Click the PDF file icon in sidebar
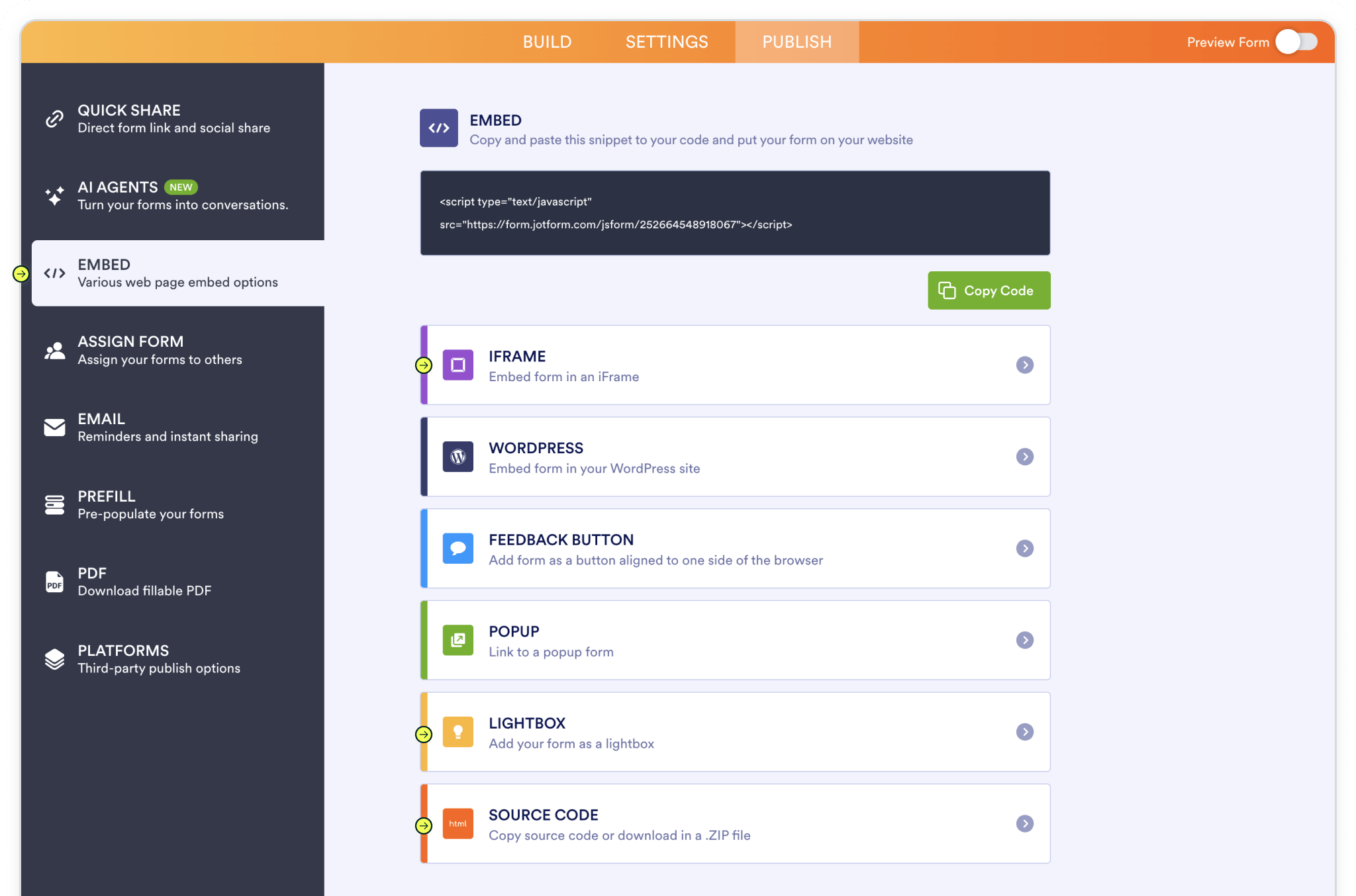This screenshot has width=1356, height=896. [x=54, y=582]
